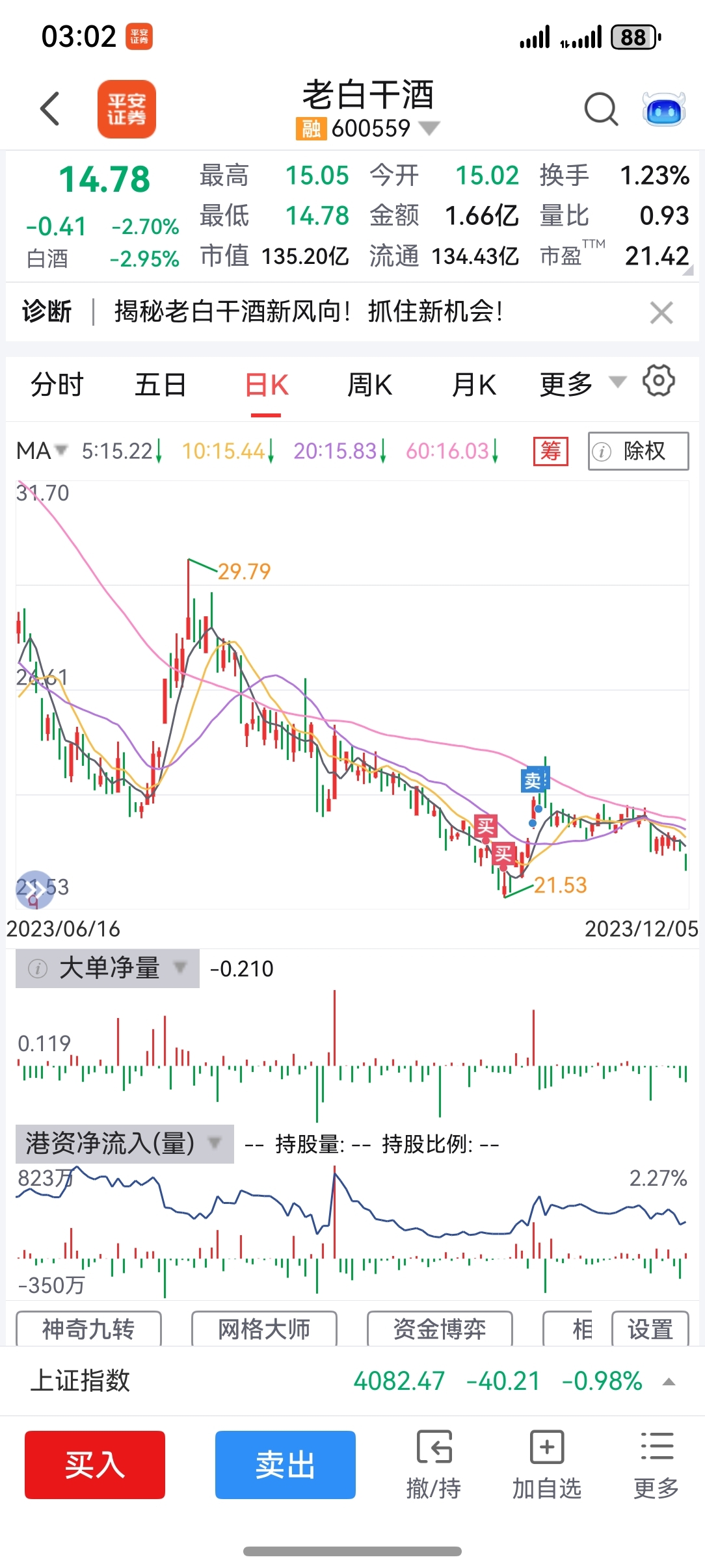Screen dimensions: 705x1568
Task: Expand the 更多 chart period dropdown
Action: click(x=583, y=384)
